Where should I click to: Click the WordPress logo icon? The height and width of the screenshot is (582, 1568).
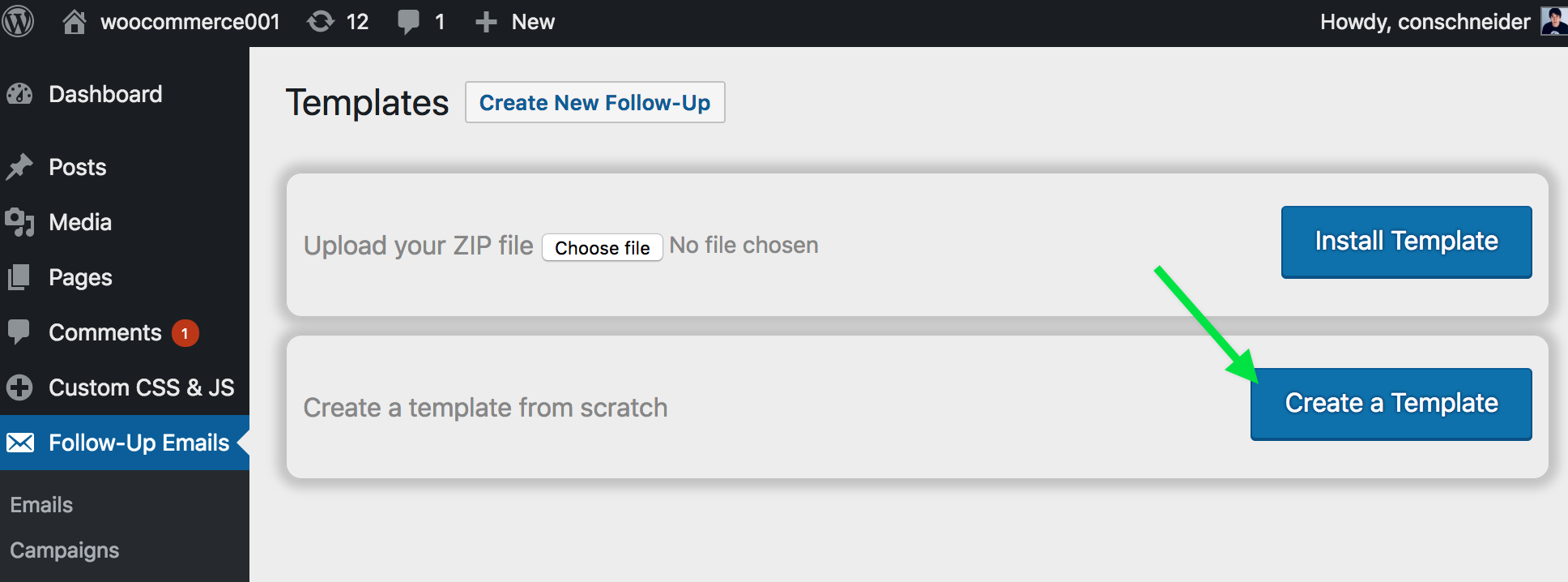tap(18, 22)
